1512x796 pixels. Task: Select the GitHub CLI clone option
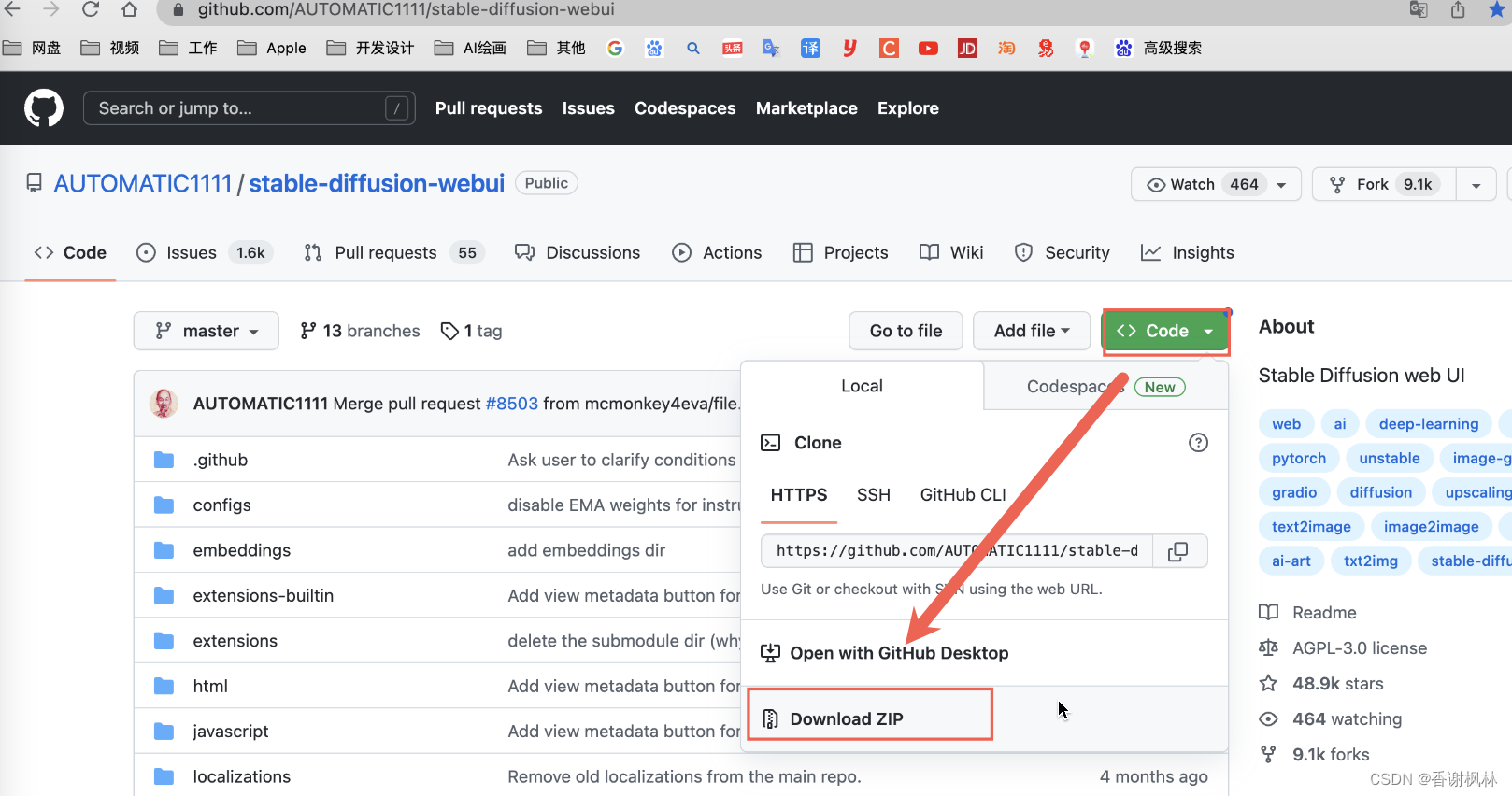point(963,495)
